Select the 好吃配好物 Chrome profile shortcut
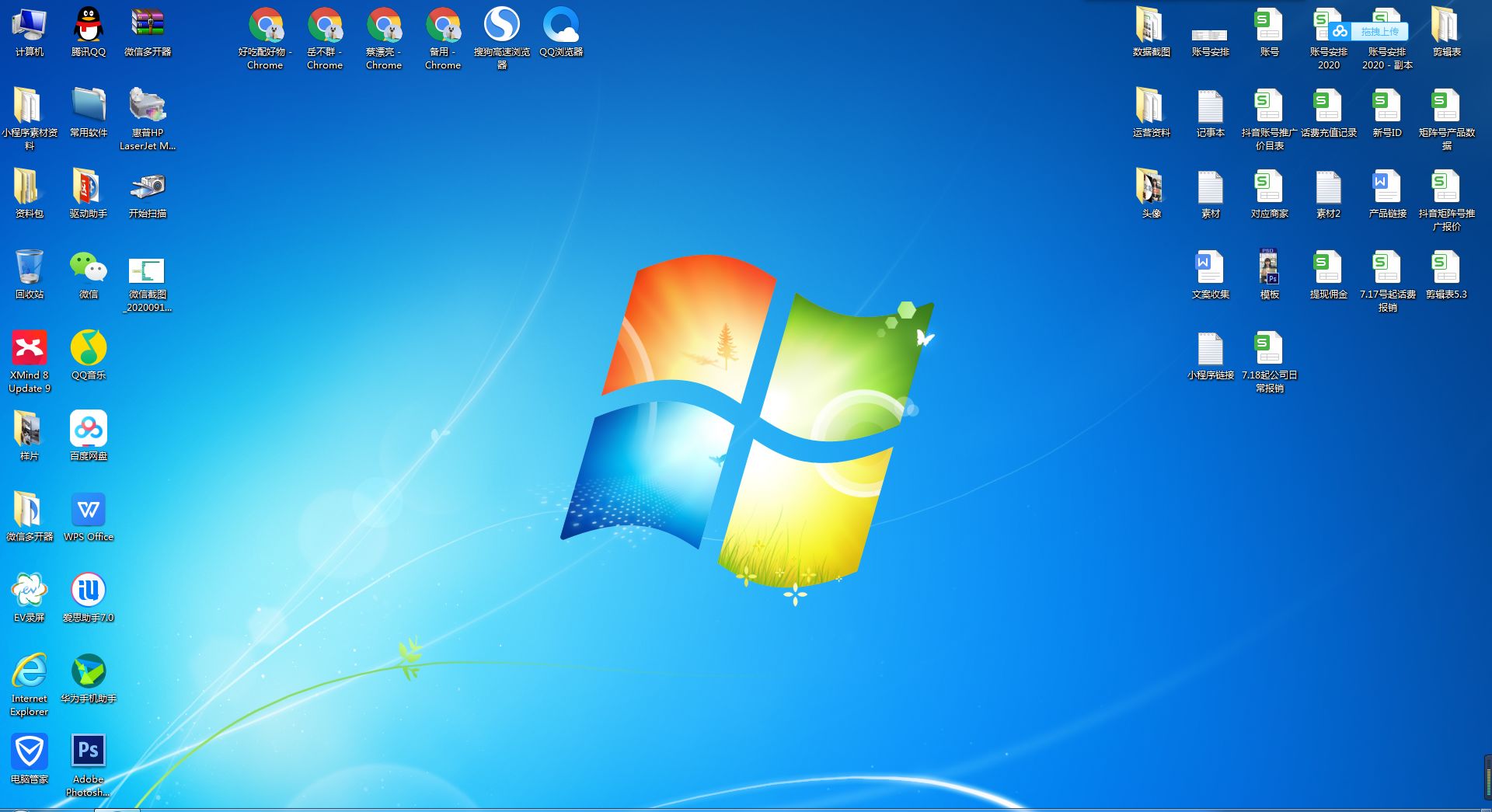 [266, 26]
